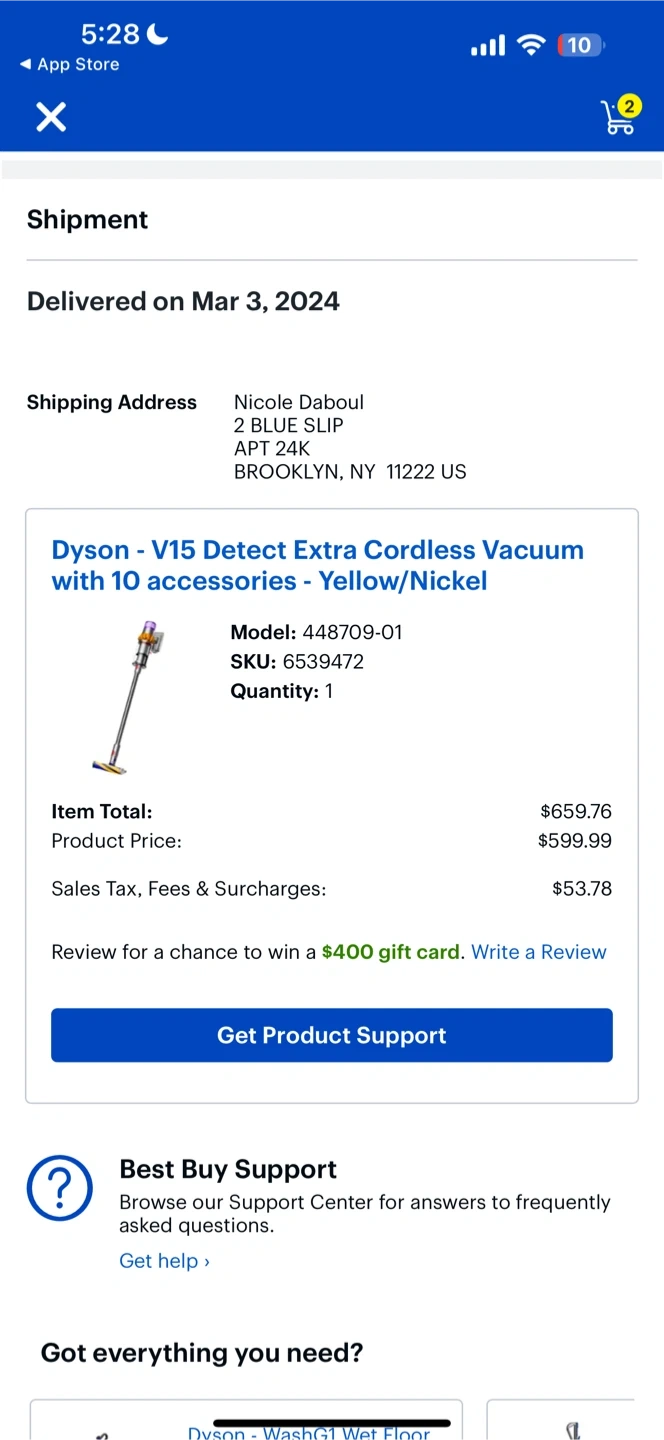The width and height of the screenshot is (664, 1440).
Task: Open the Dyson WashG1 Wet Floor recommendation
Action: (308, 1432)
